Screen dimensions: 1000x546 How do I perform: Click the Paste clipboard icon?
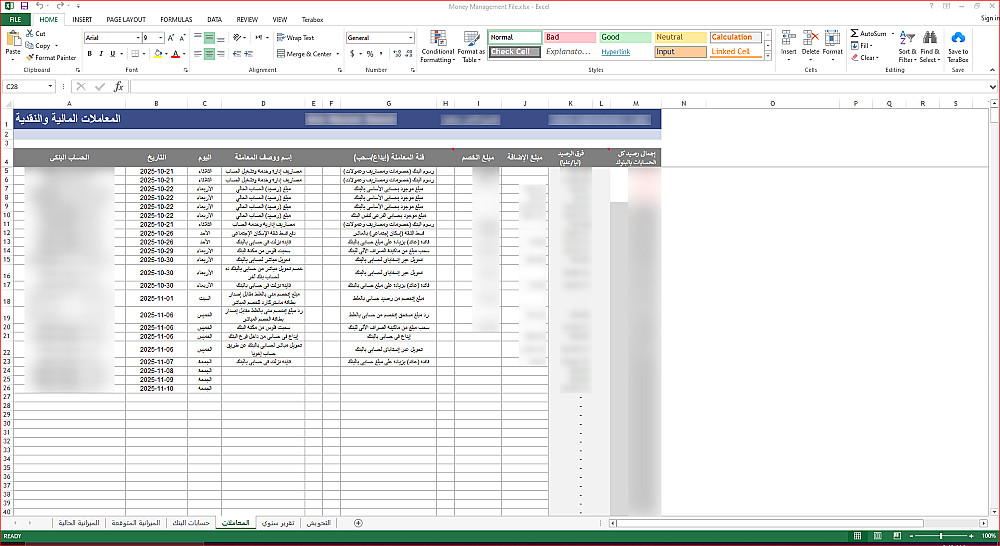tap(13, 40)
